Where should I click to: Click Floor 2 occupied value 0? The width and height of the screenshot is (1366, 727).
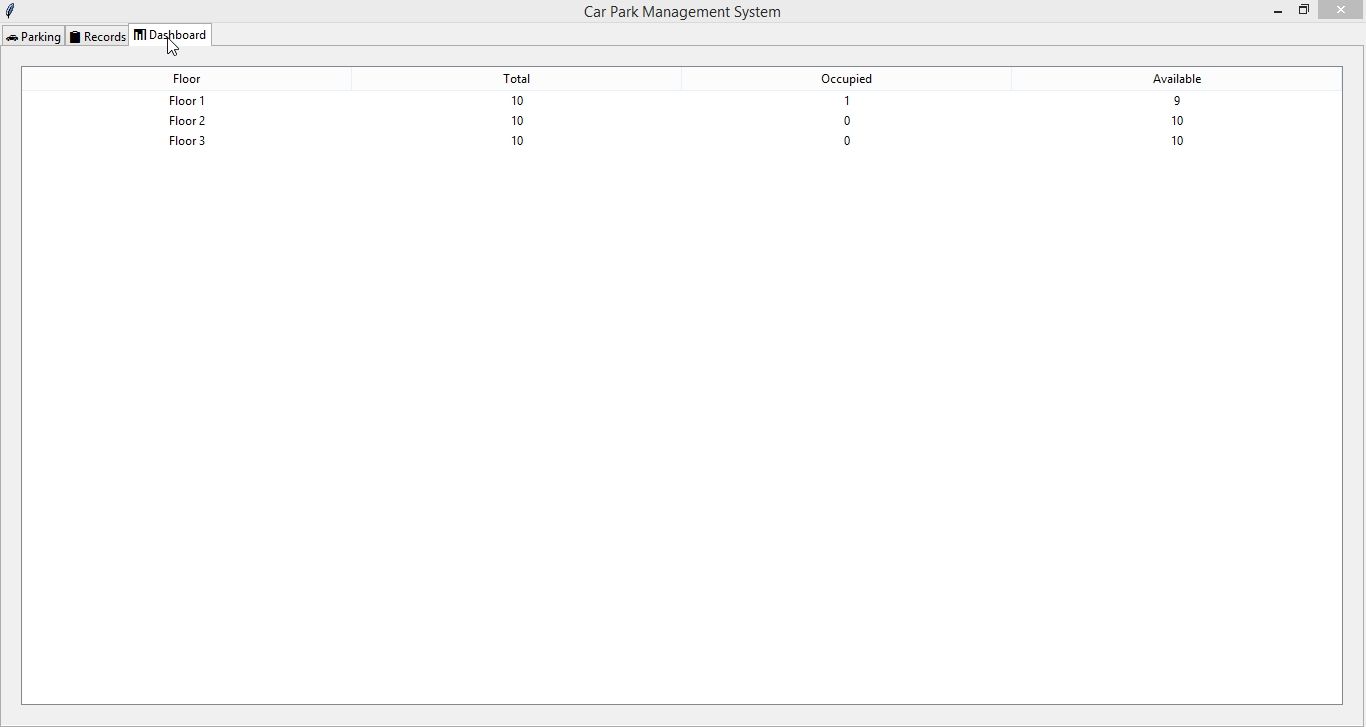[847, 121]
